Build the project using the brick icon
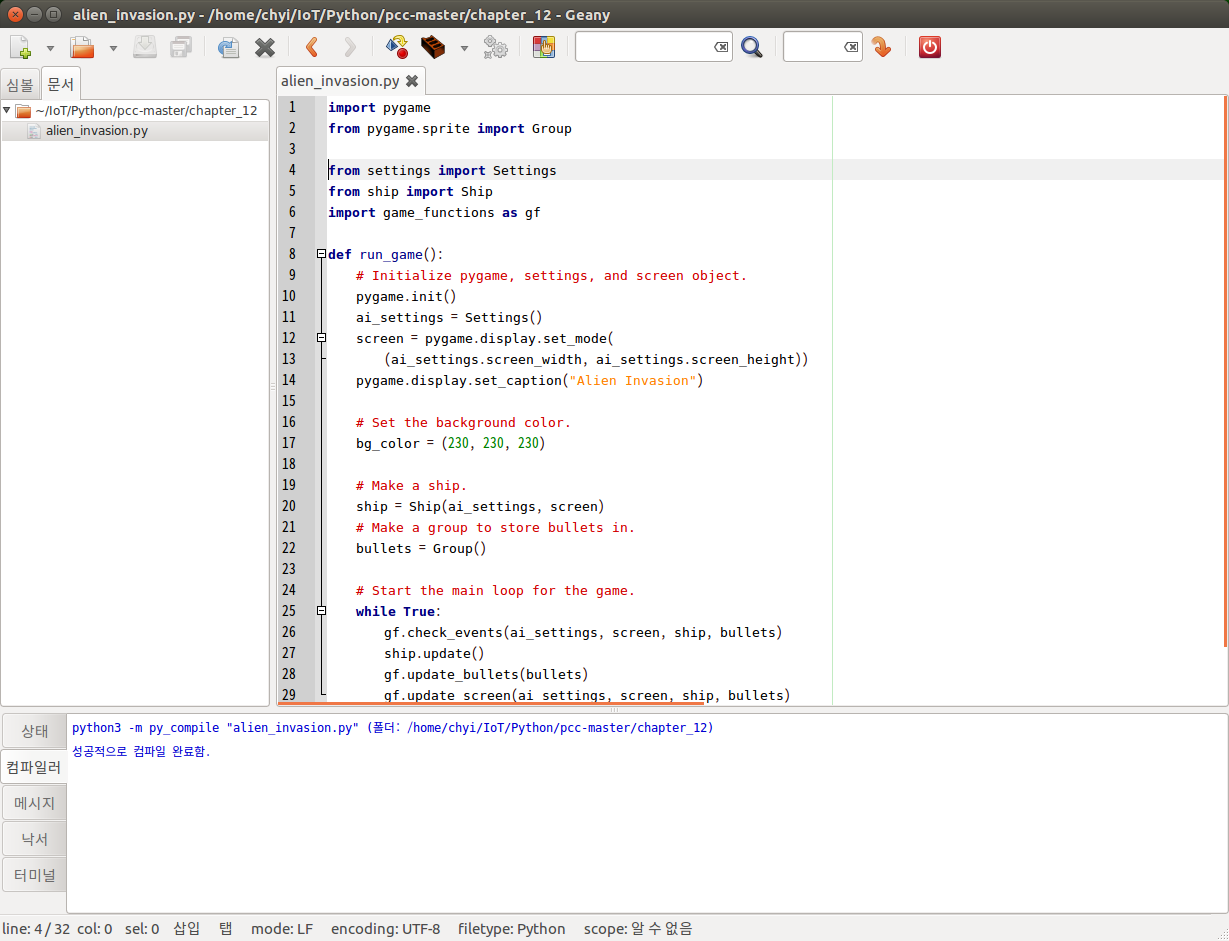This screenshot has height=941, width=1229. click(x=434, y=46)
